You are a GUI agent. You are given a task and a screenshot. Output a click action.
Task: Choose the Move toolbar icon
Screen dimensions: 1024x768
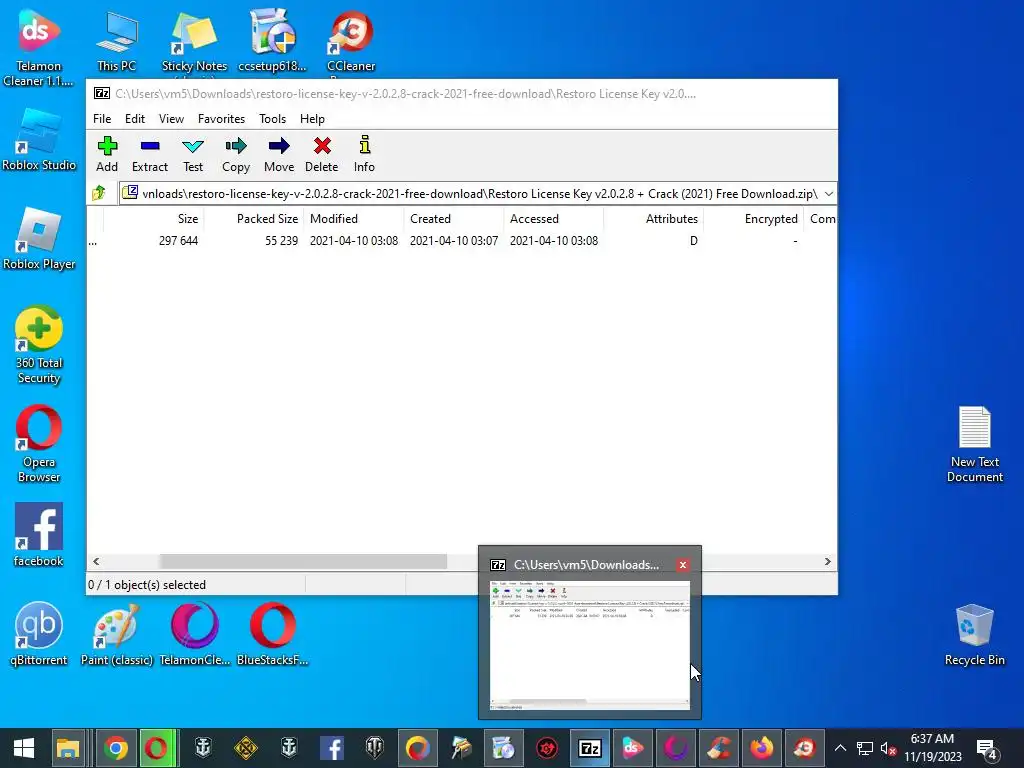tap(279, 154)
